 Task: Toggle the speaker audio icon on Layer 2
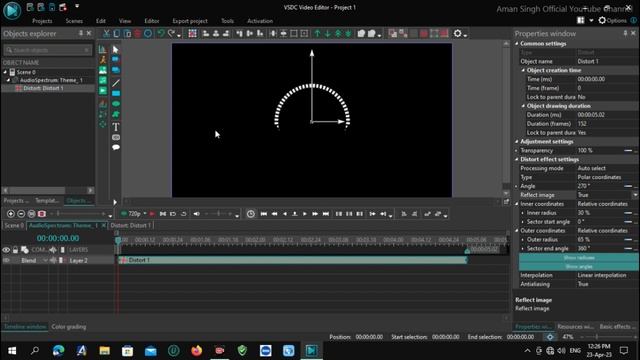(53, 260)
